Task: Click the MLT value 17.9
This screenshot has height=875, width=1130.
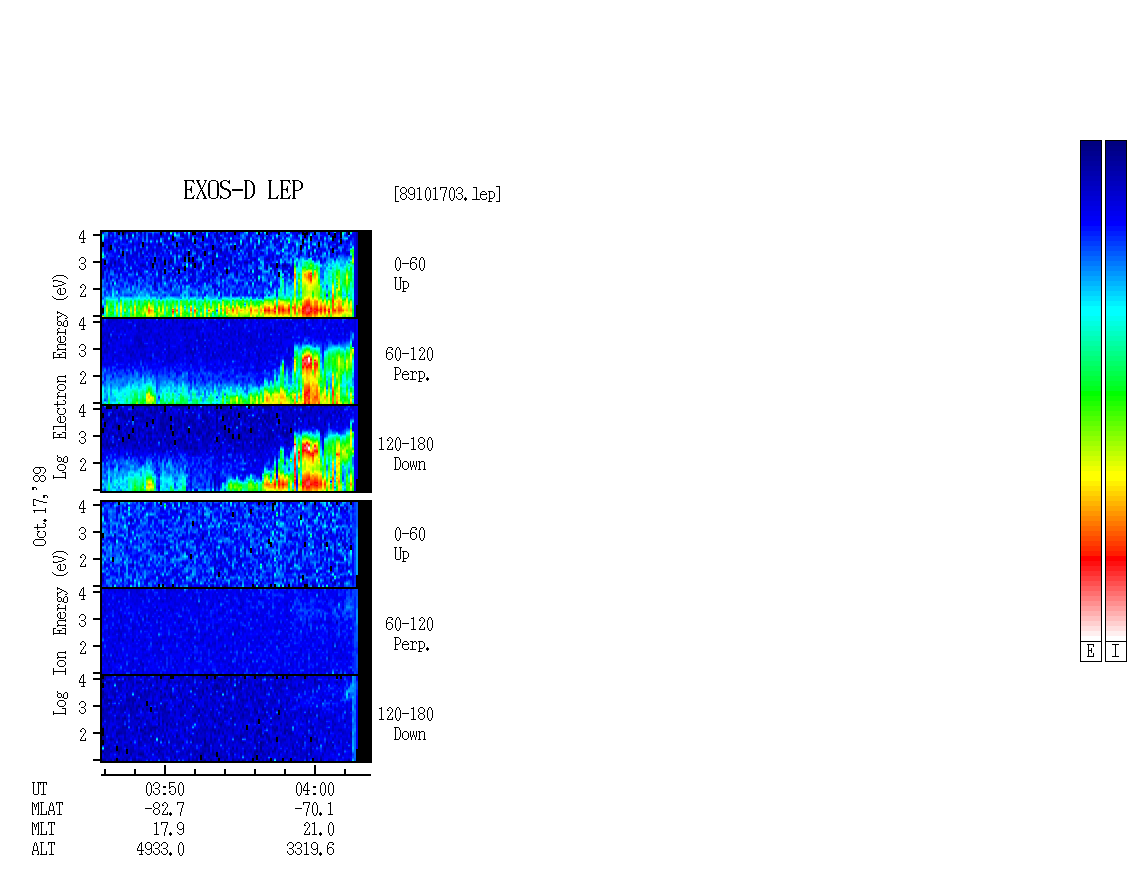Action: pos(169,830)
